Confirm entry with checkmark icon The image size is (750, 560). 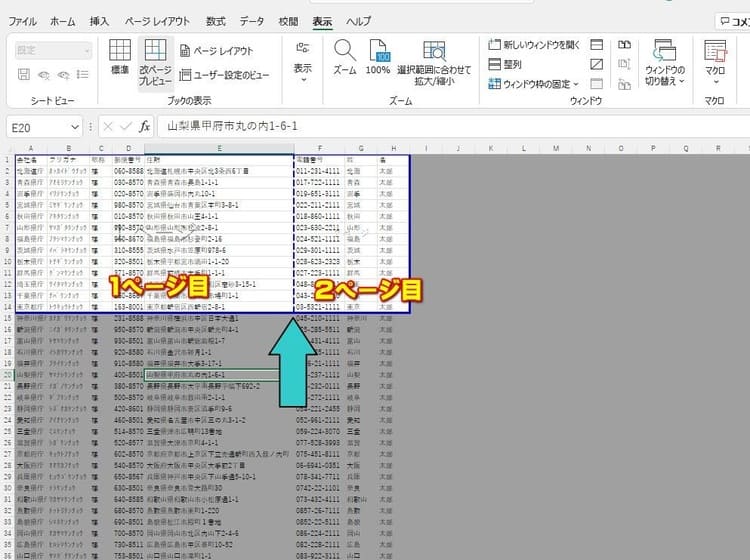tap(126, 127)
